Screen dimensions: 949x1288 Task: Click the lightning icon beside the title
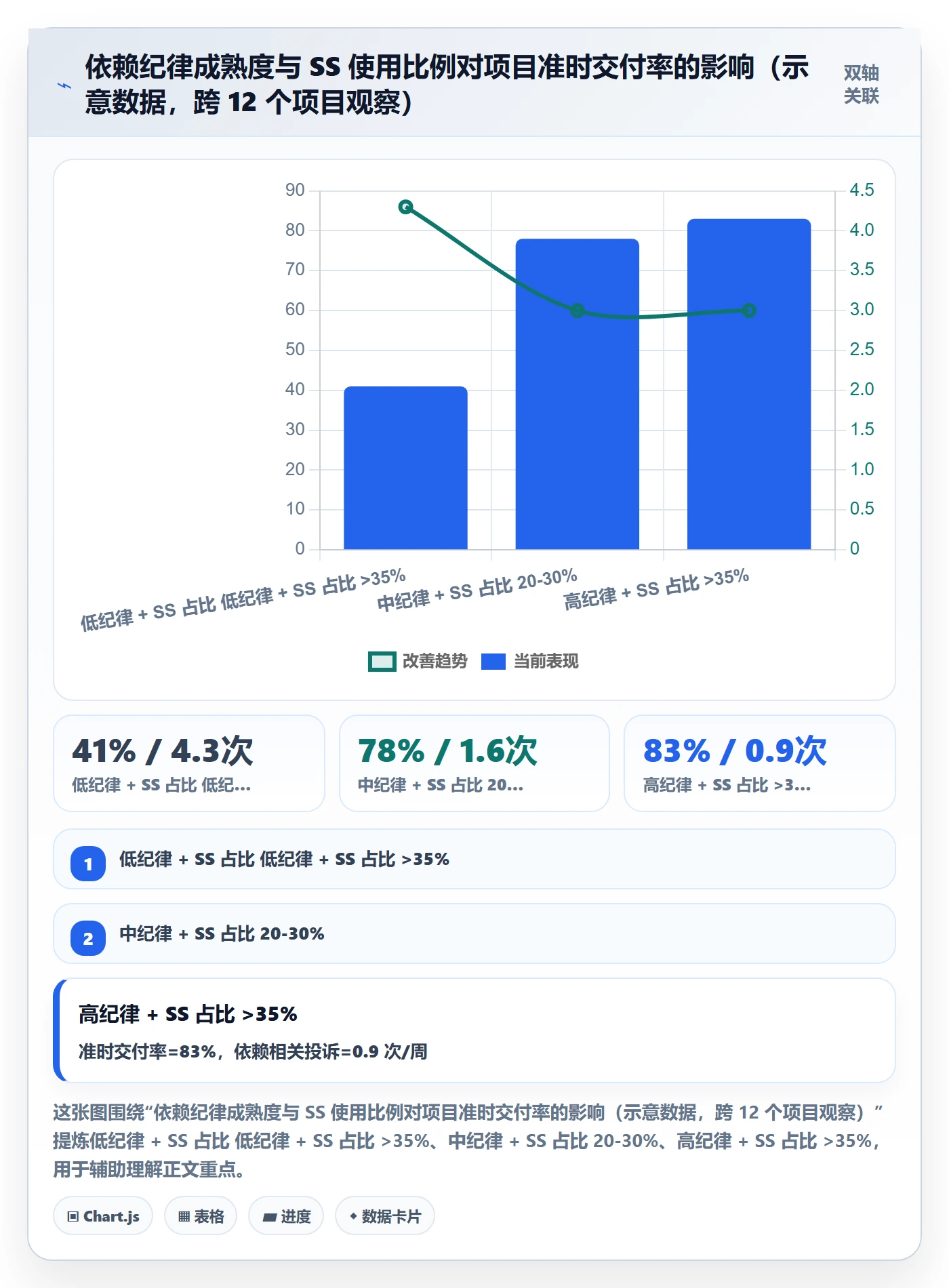point(64,85)
